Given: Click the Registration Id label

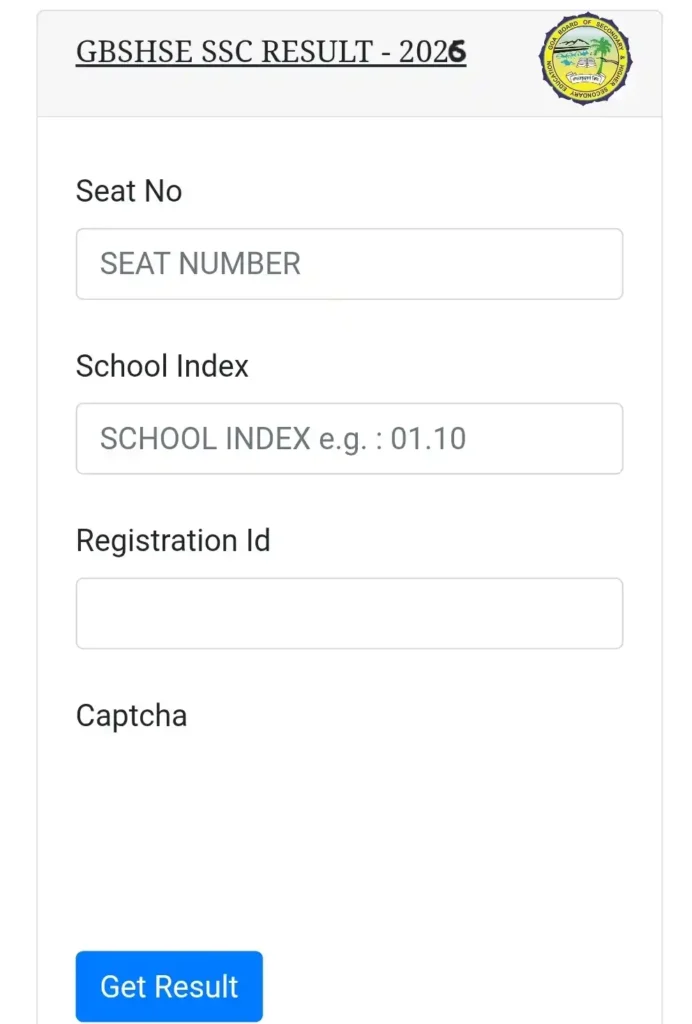Looking at the screenshot, I should point(173,541).
